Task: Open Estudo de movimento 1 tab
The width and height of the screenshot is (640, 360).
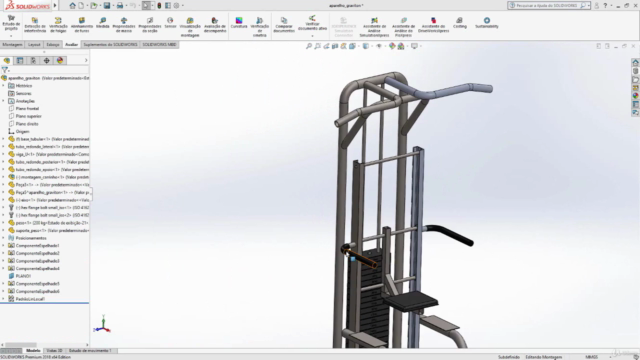Action: [90, 351]
